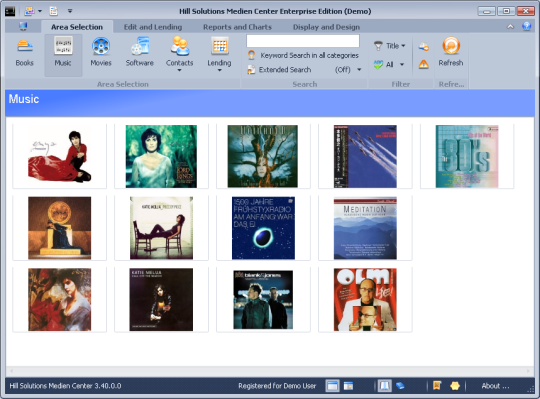Viewport: 540px width, 399px height.
Task: Click the orange bookmark icon in status bar
Action: tap(437, 386)
